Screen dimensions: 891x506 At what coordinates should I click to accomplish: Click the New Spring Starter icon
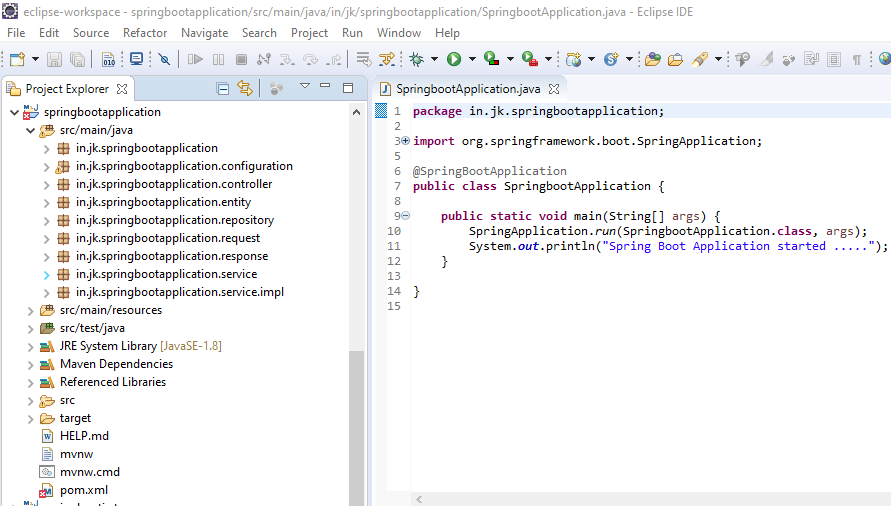611,59
